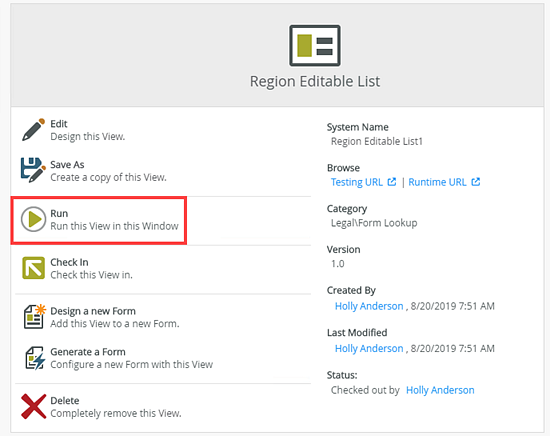Click the Save As floppy disk icon

[x=33, y=170]
